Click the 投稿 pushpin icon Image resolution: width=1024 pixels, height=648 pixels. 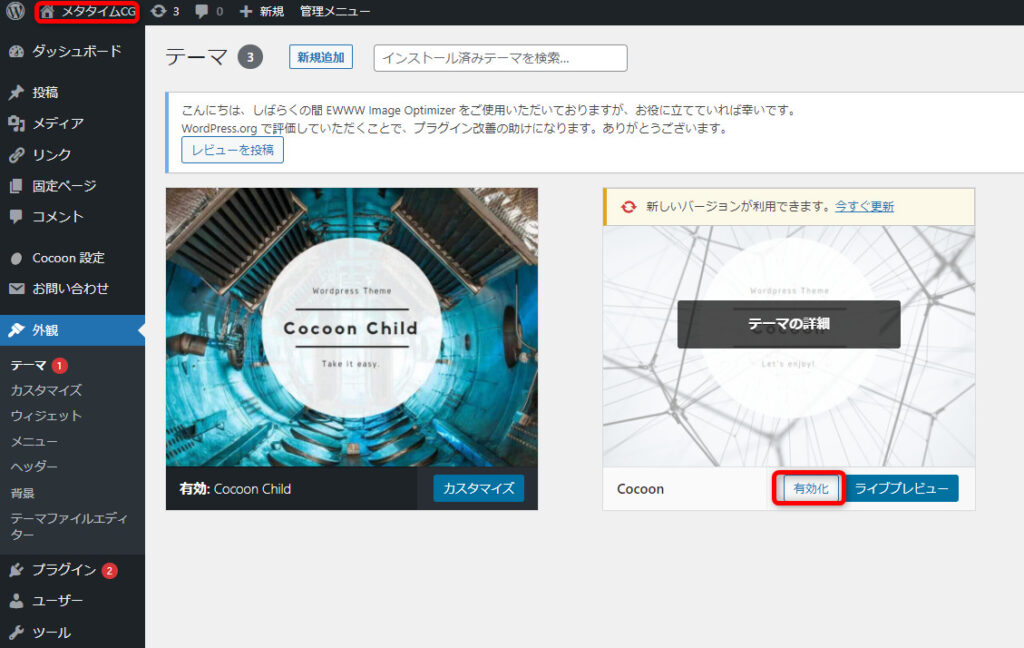pyautogui.click(x=16, y=92)
